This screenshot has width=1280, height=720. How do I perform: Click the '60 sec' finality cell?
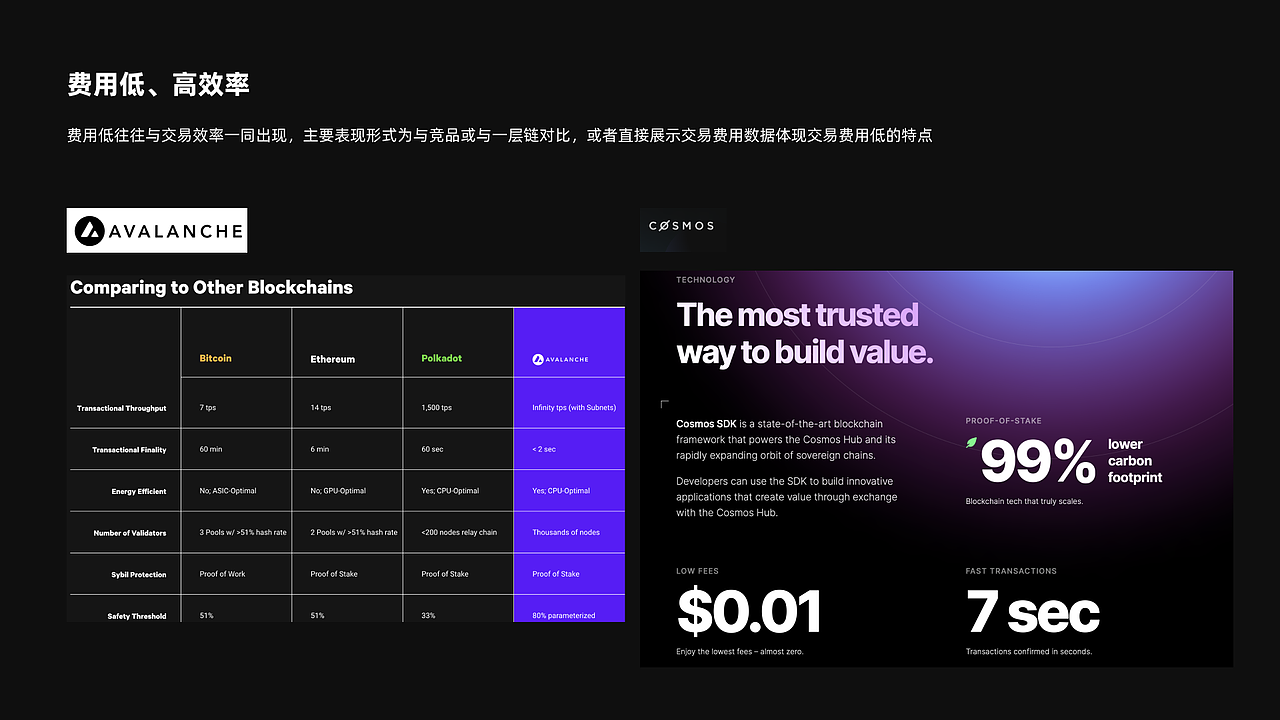tap(432, 449)
